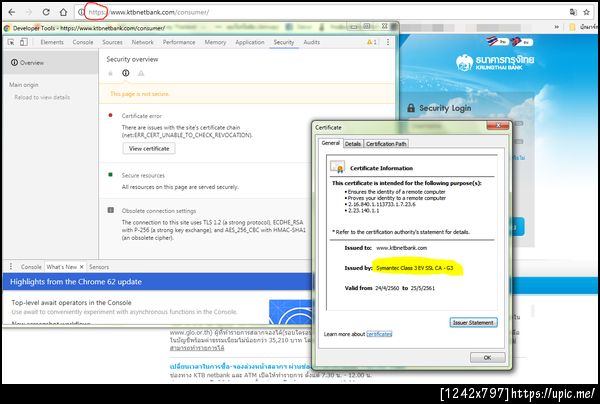The width and height of the screenshot is (600, 404).
Task: Open the Memory tab in DevTools
Action: click(215, 42)
